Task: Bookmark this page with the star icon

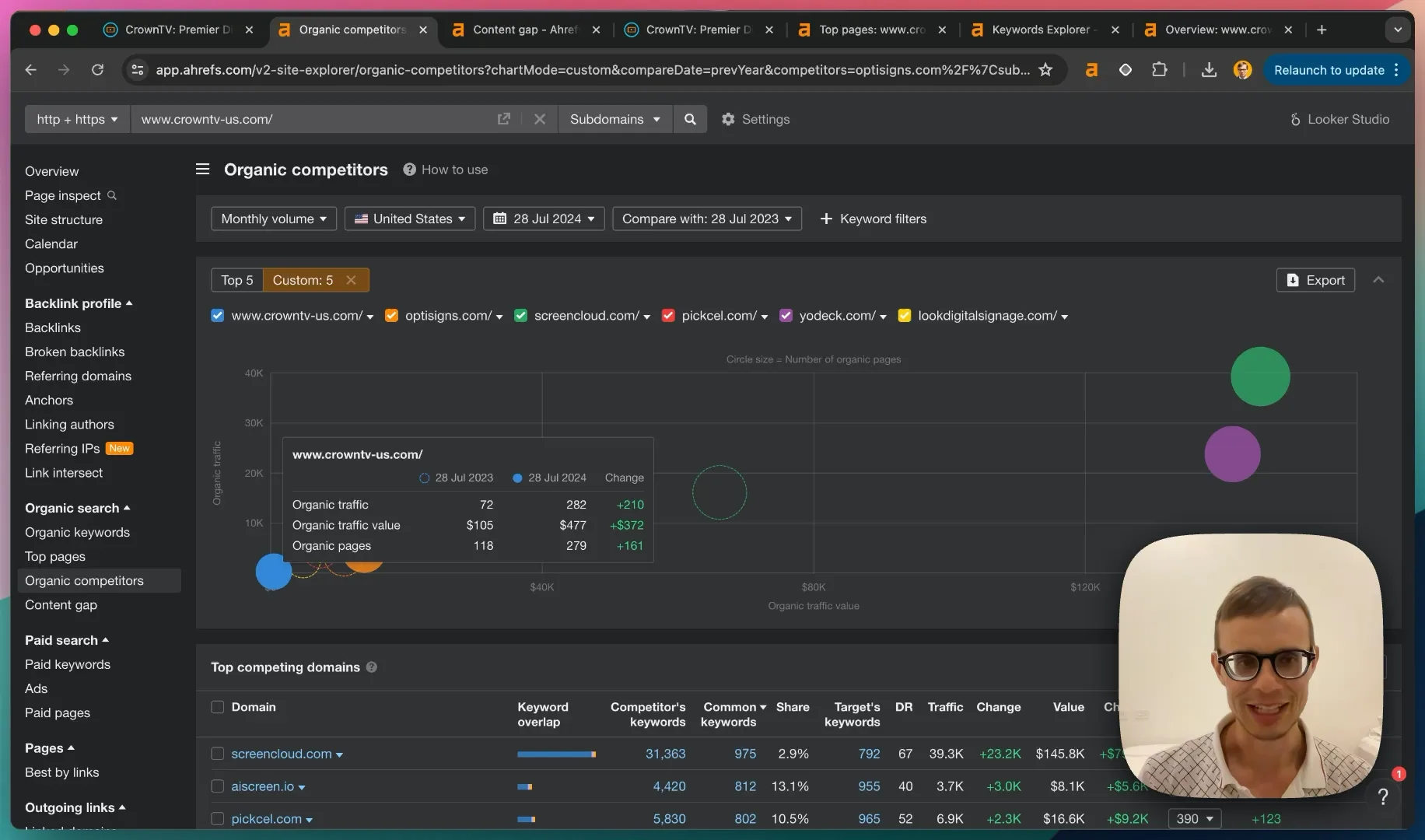Action: pos(1045,70)
